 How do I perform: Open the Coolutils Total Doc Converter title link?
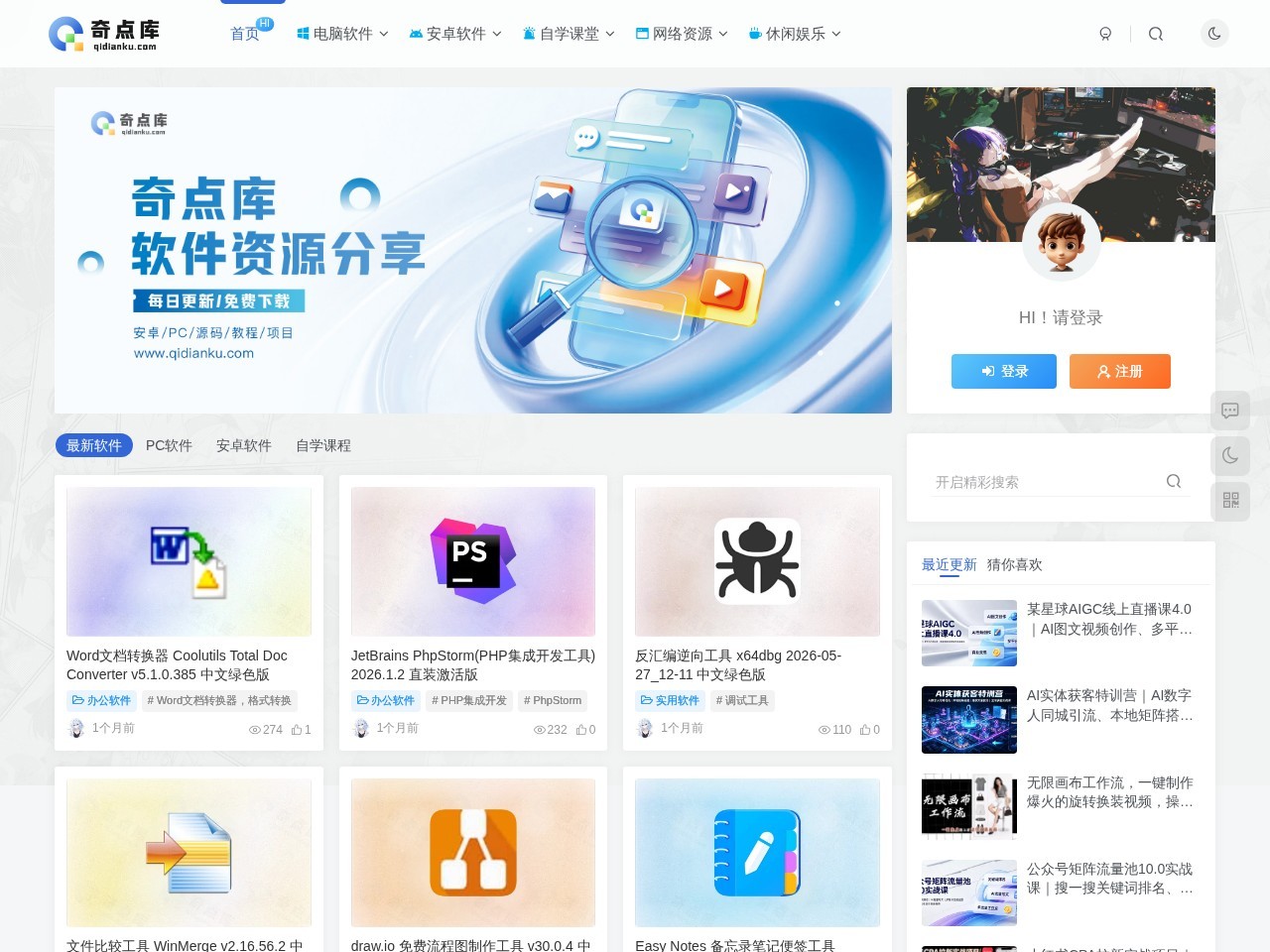pyautogui.click(x=177, y=664)
